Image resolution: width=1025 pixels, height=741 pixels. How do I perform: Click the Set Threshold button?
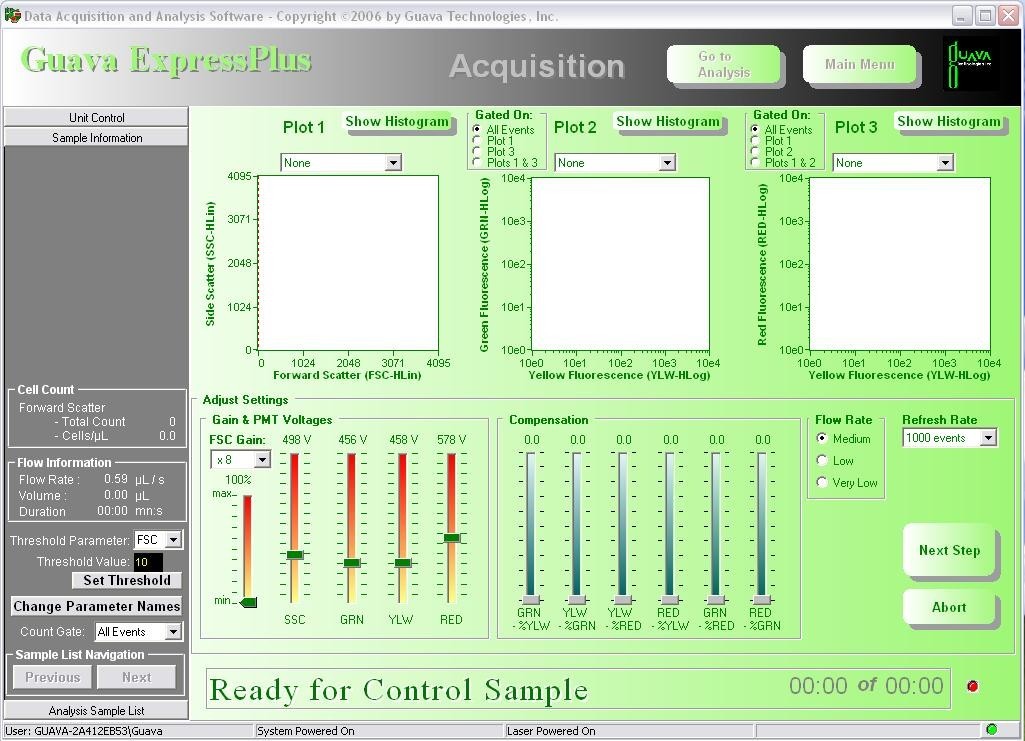[x=127, y=580]
